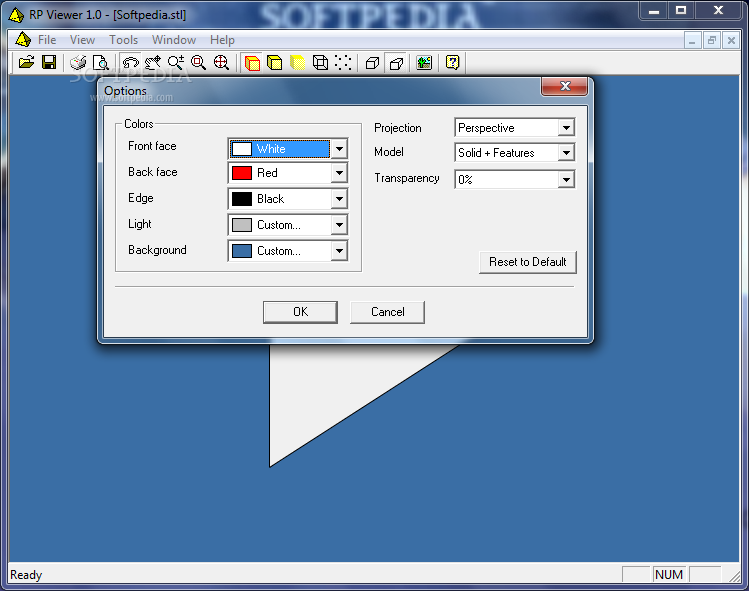
Task: Click the red Back face swatch
Action: pyautogui.click(x=242, y=172)
